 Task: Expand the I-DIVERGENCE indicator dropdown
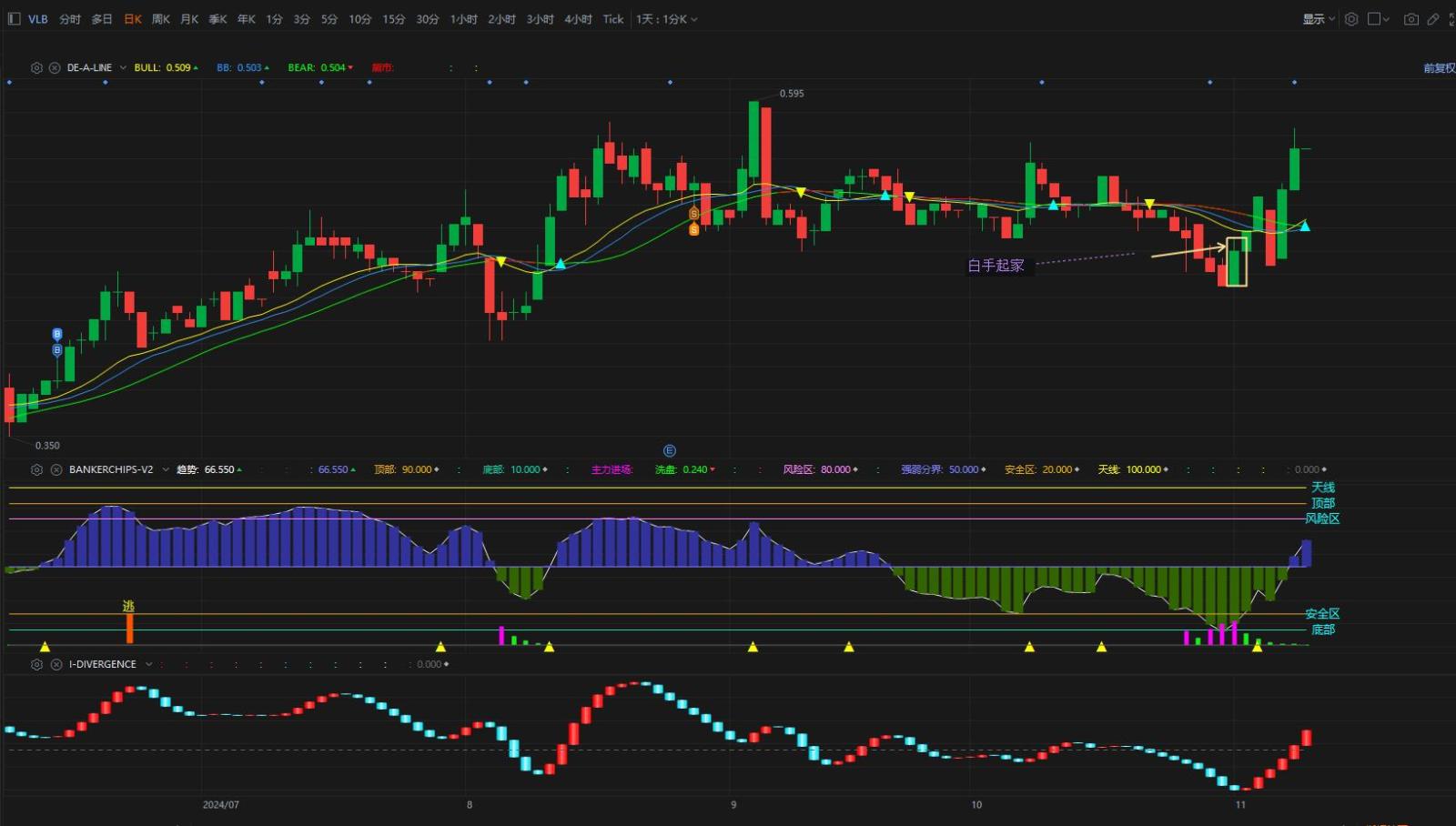148,664
